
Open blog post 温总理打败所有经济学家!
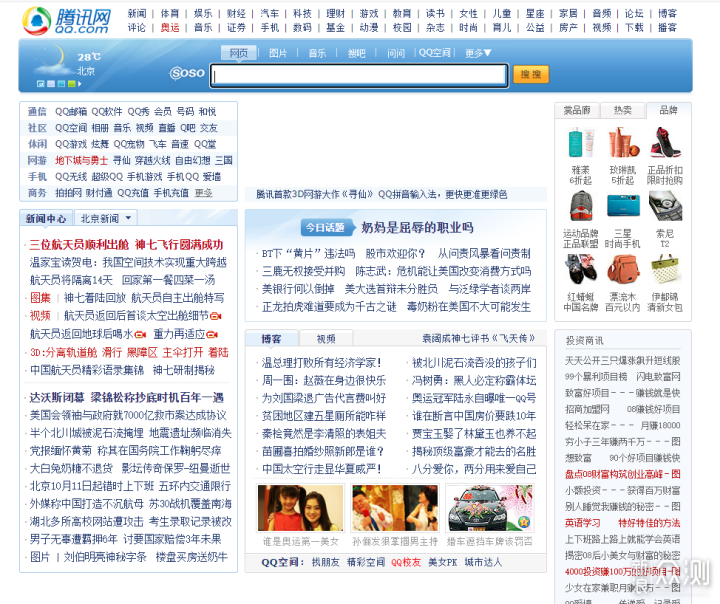pyautogui.click(x=321, y=363)
